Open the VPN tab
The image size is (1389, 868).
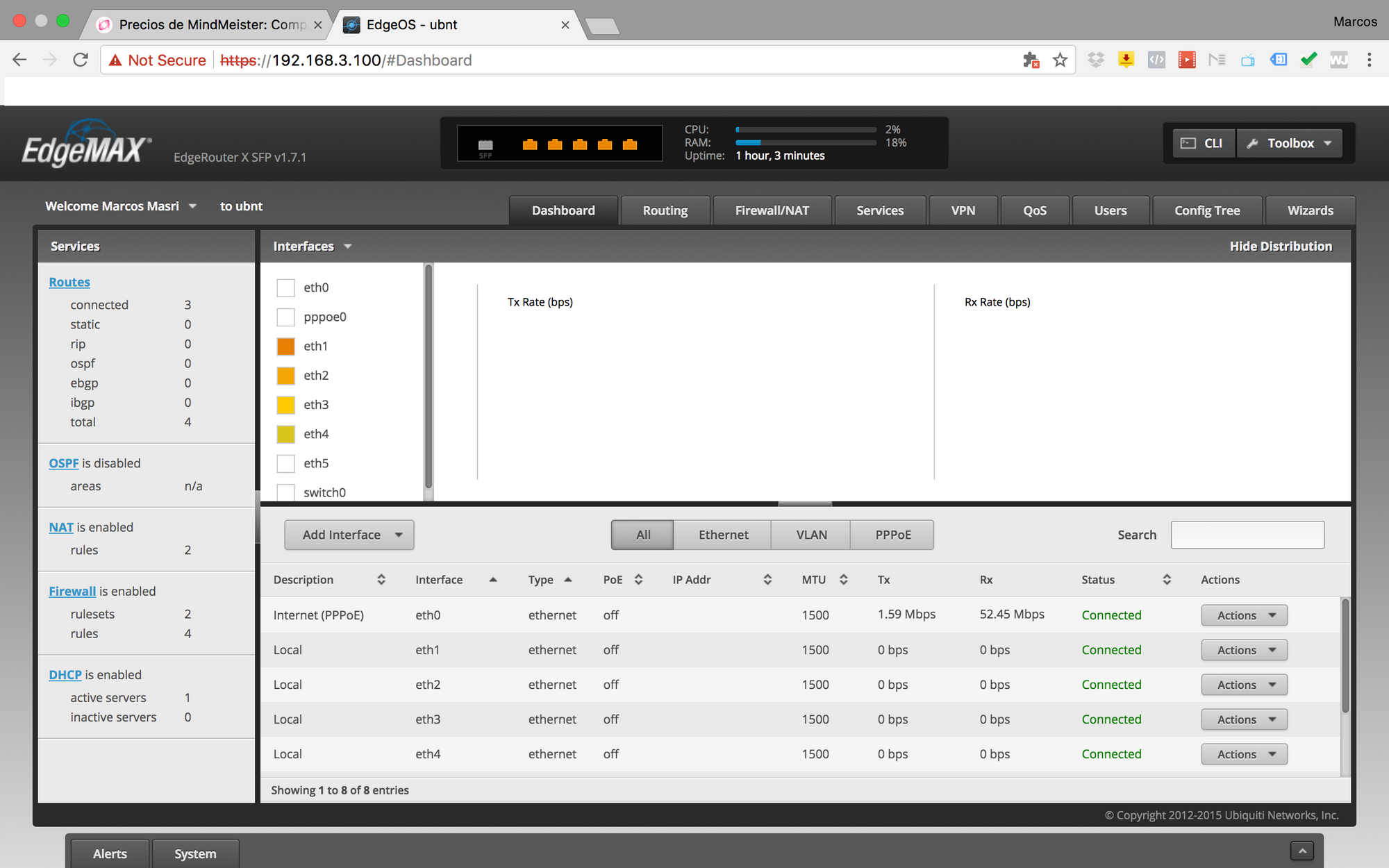click(x=963, y=210)
